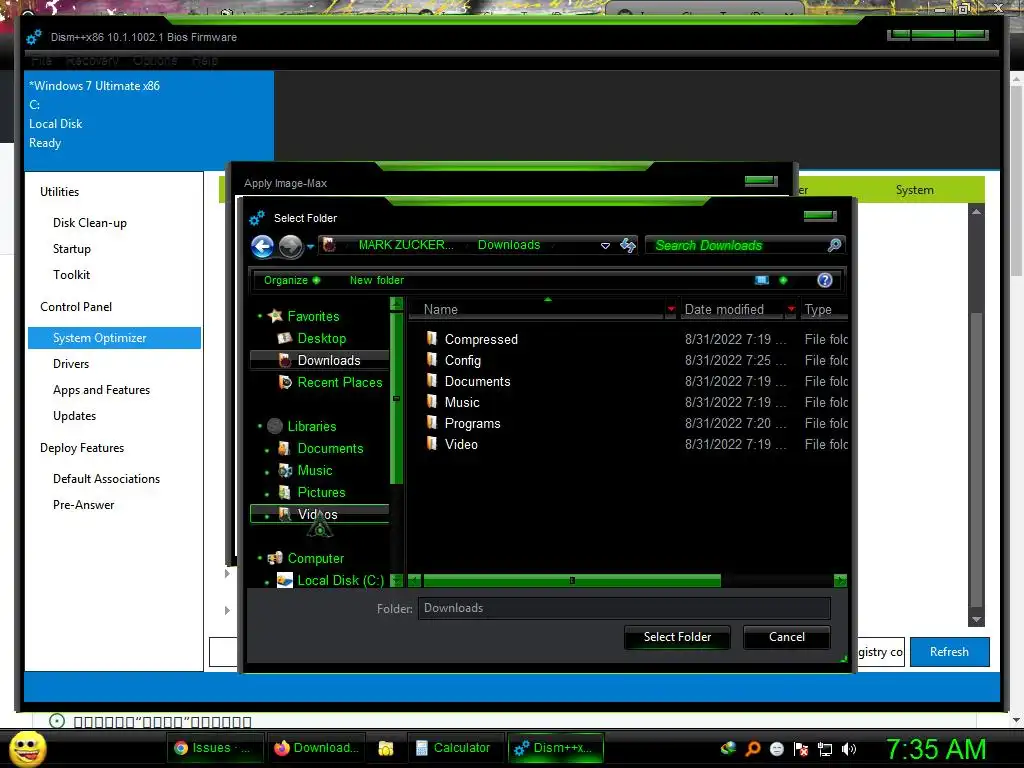This screenshot has height=768, width=1024.
Task: Open Apps and Features in Dism++ sidebar
Action: click(x=101, y=390)
